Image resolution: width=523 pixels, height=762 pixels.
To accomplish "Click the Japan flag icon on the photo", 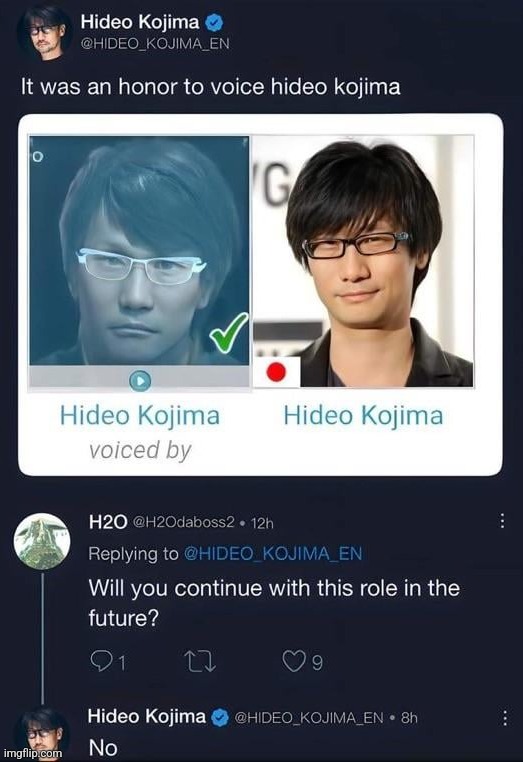I will [x=277, y=372].
